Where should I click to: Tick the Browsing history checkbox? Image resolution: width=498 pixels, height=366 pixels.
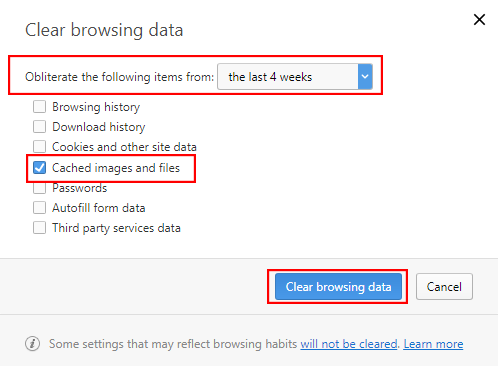pos(39,107)
